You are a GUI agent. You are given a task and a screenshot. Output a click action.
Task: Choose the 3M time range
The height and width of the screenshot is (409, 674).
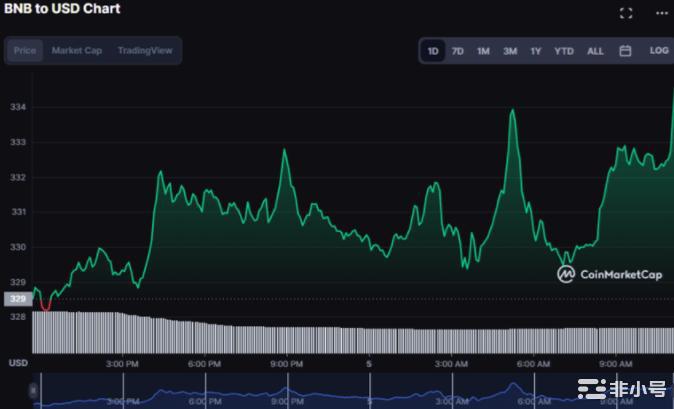509,51
